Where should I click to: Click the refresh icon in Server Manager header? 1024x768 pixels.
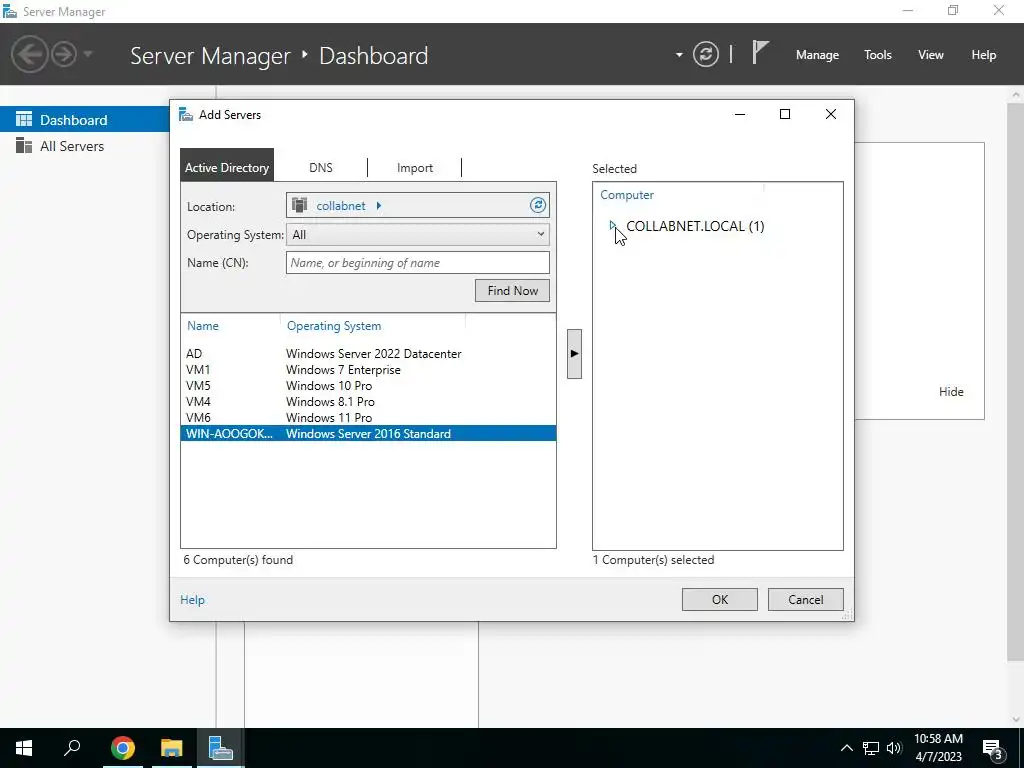tap(706, 54)
